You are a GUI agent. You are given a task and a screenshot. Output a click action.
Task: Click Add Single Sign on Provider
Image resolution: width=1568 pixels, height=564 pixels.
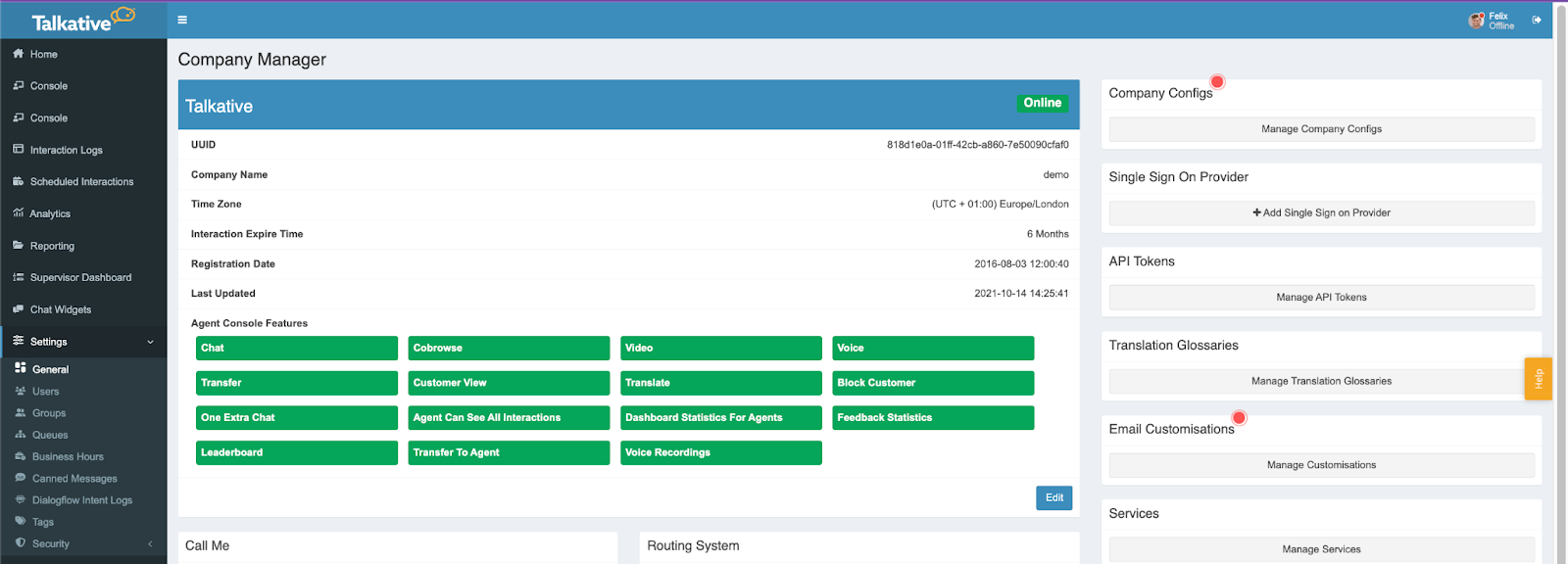point(1321,212)
